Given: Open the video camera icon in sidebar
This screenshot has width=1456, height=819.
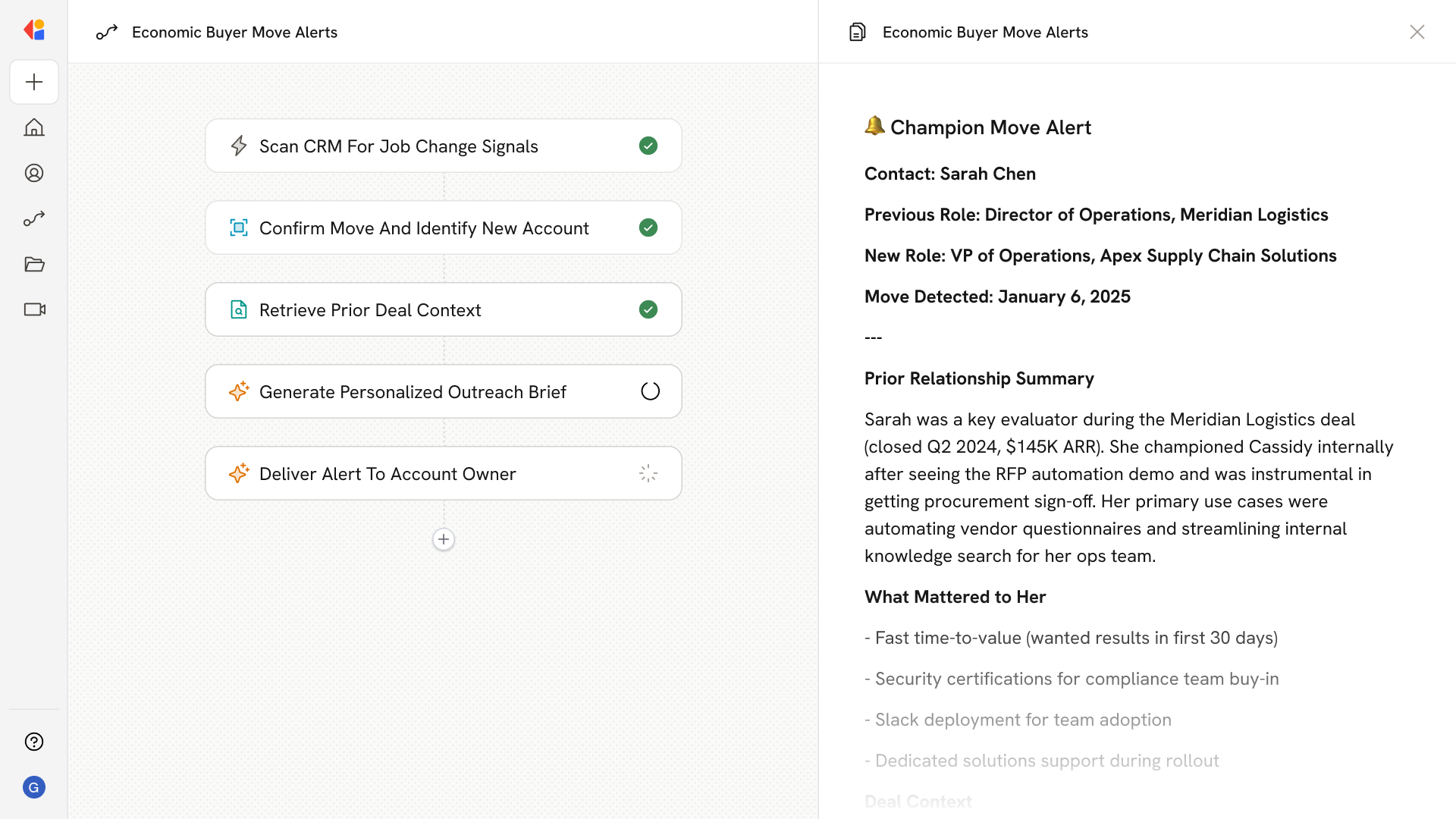Looking at the screenshot, I should (34, 309).
